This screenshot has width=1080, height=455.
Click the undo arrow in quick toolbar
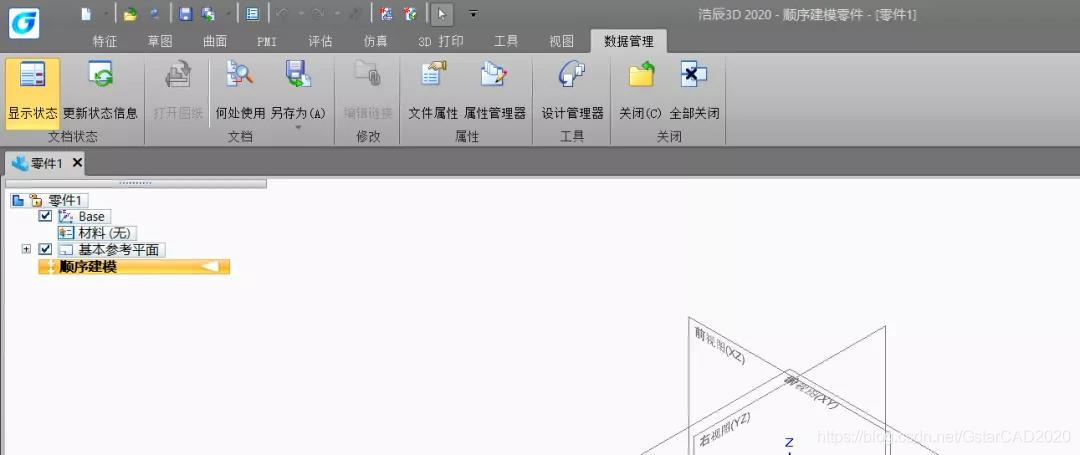pos(282,14)
